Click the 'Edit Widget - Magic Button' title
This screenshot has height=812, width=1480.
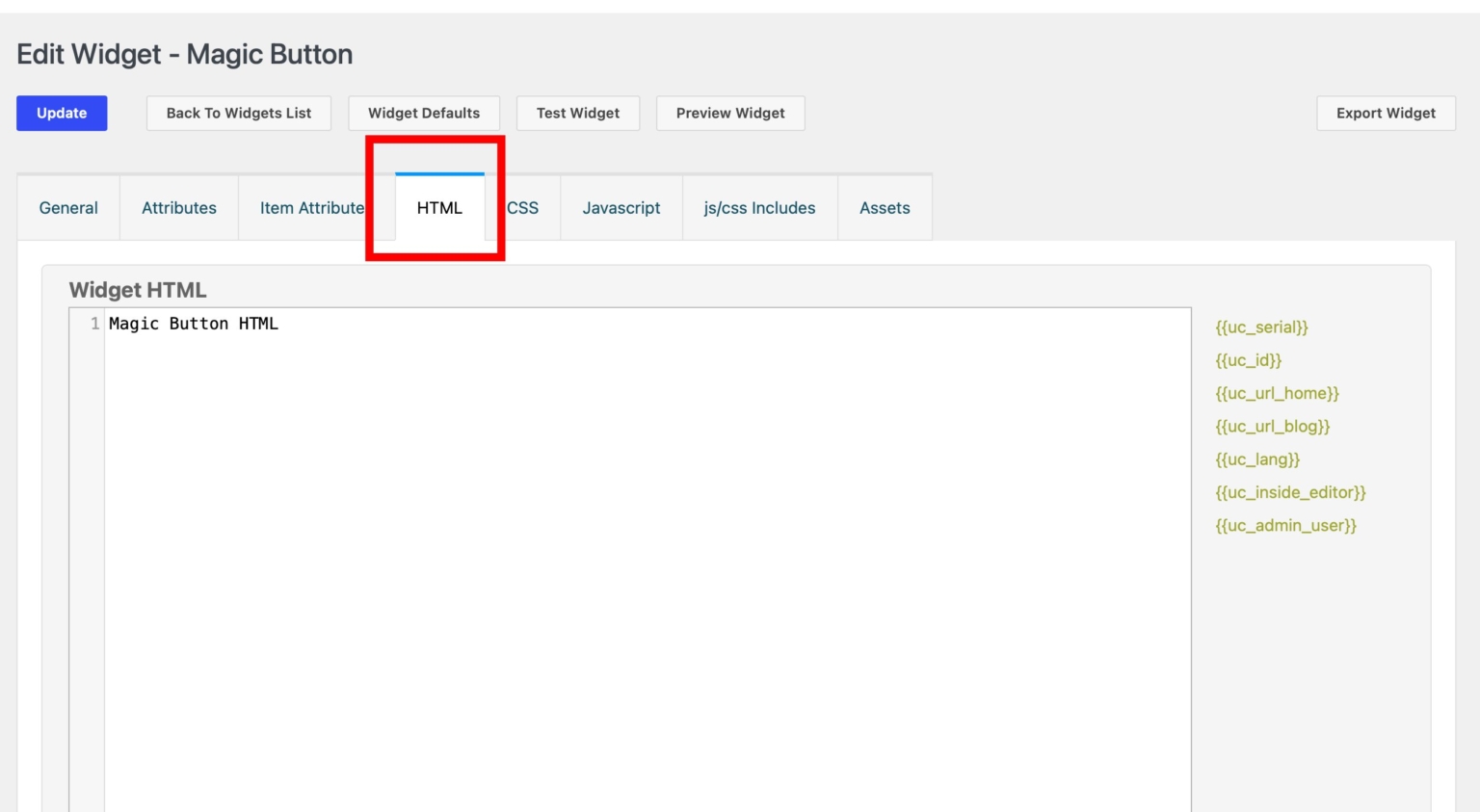[x=185, y=54]
